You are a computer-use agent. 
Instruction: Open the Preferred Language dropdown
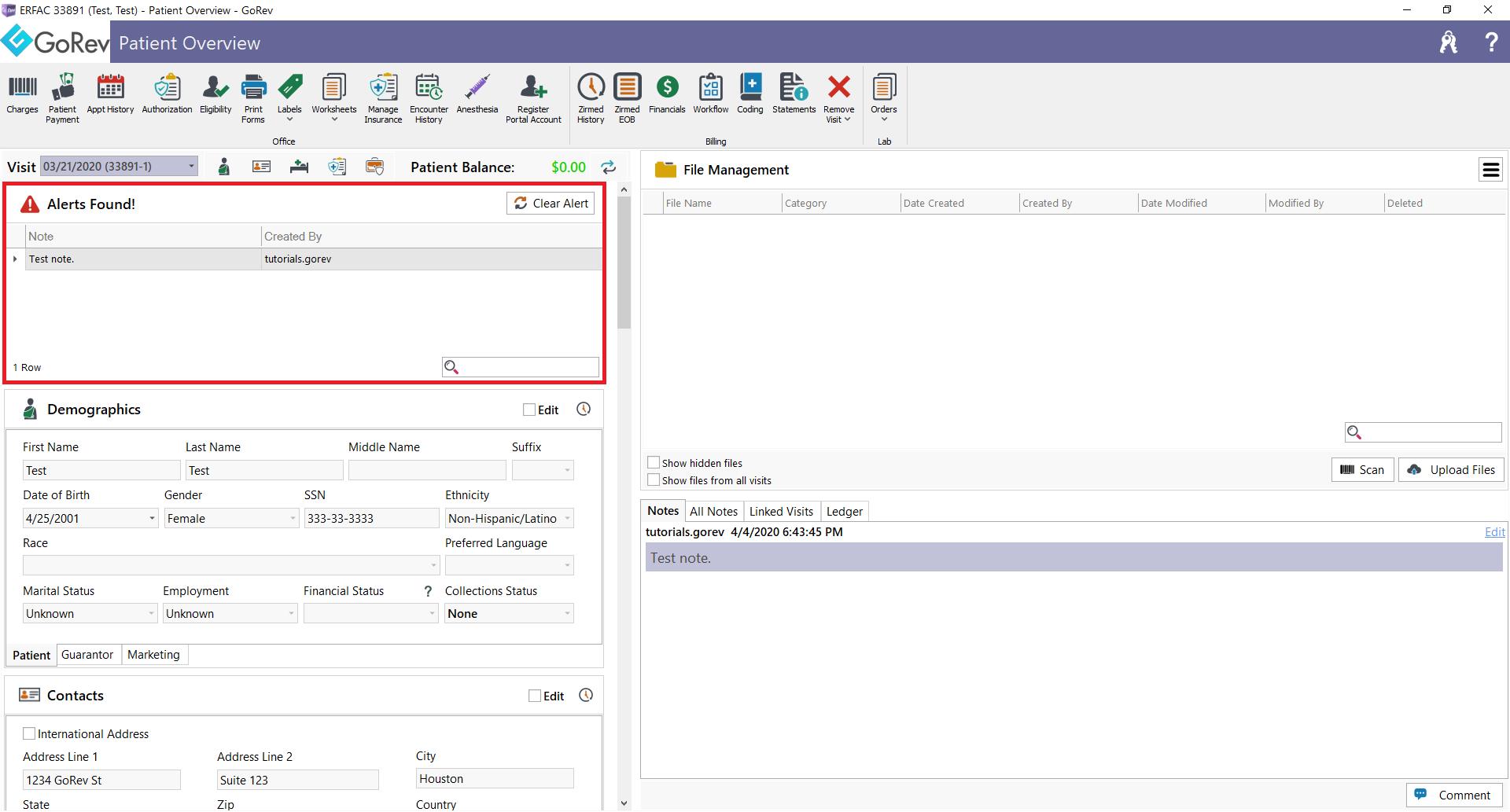point(567,566)
